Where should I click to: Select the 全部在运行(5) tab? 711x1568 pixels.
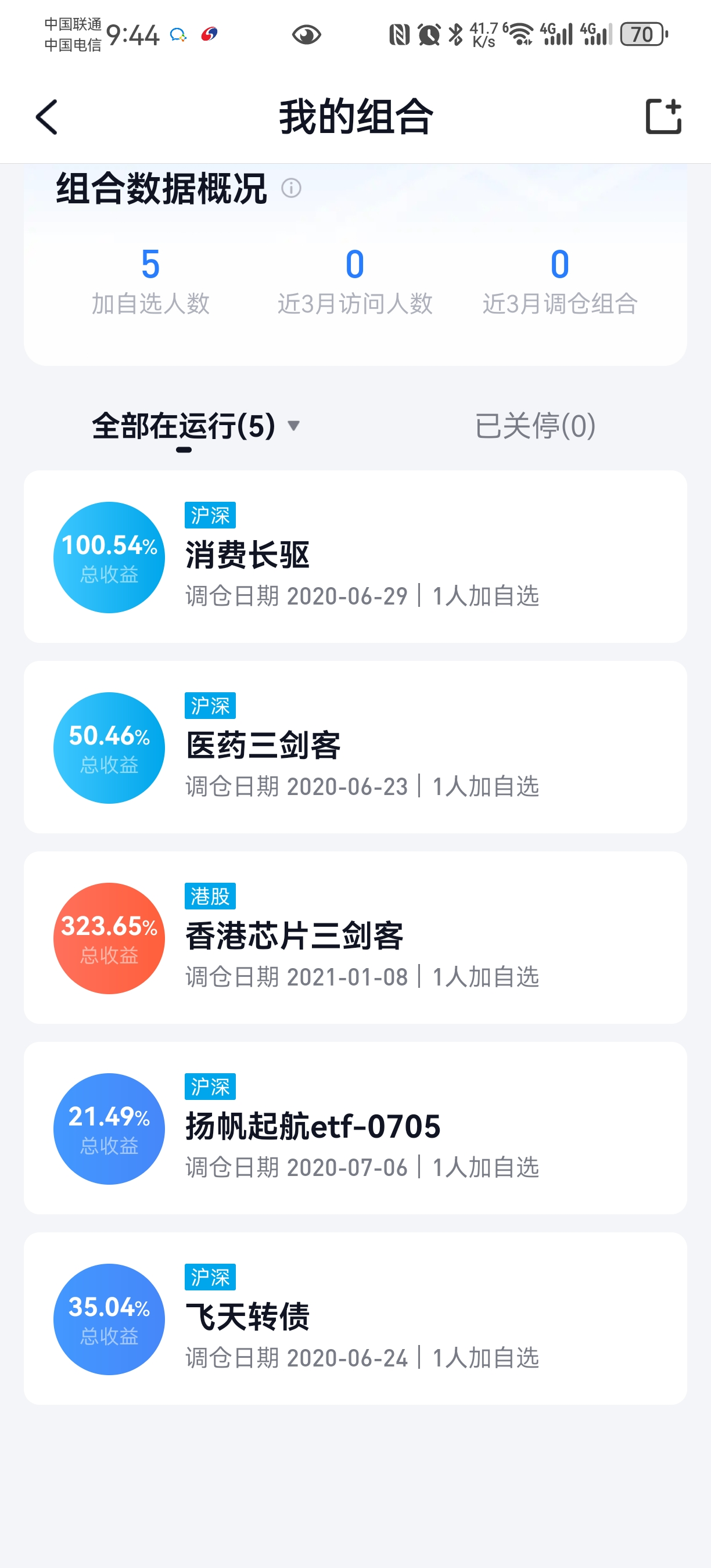pos(183,426)
